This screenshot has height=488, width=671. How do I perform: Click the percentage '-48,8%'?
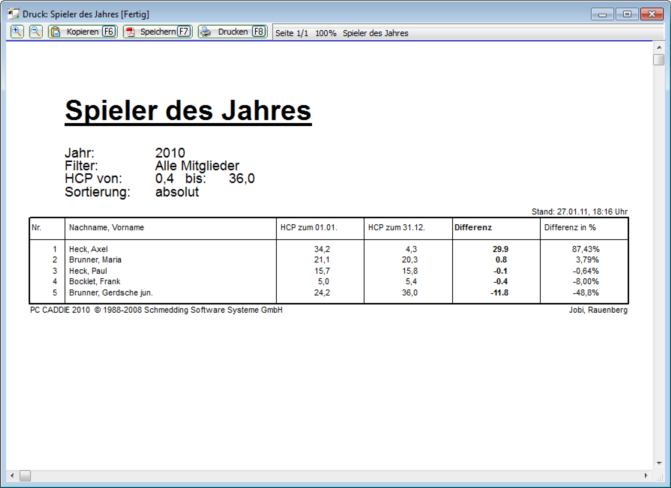click(586, 293)
